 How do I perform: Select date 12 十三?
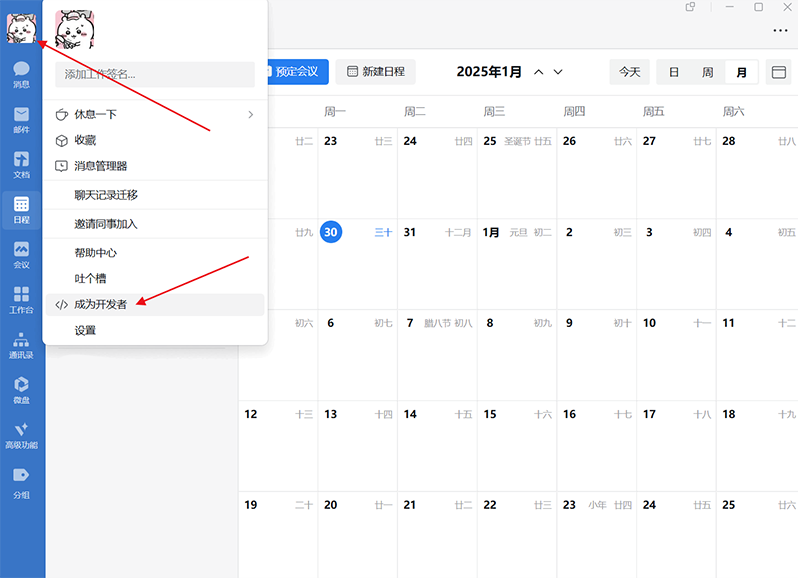coord(278,446)
